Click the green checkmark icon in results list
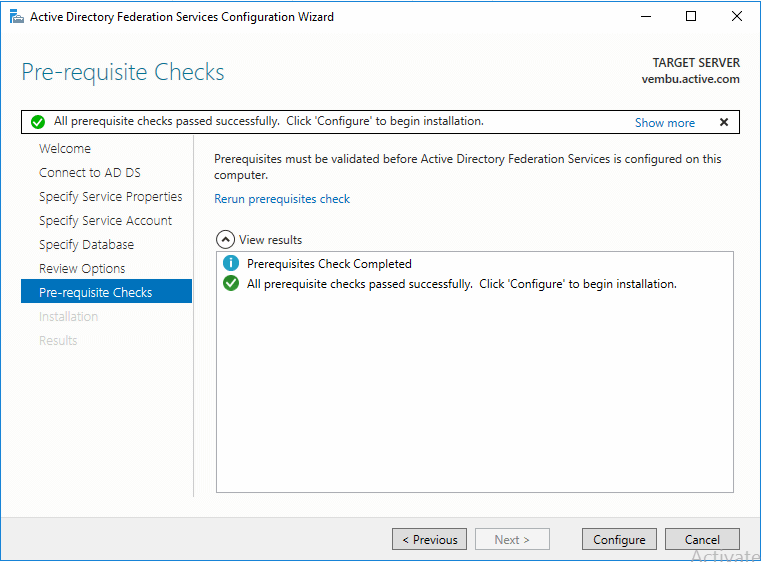 click(x=231, y=283)
